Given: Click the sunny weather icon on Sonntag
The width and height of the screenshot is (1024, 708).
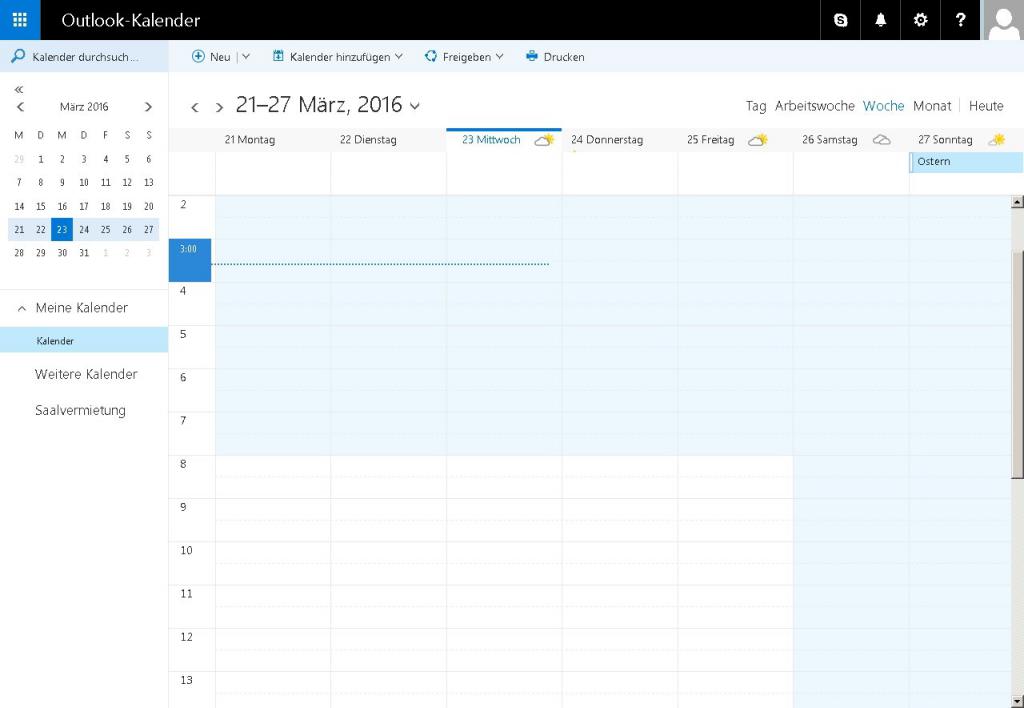Looking at the screenshot, I should (997, 140).
